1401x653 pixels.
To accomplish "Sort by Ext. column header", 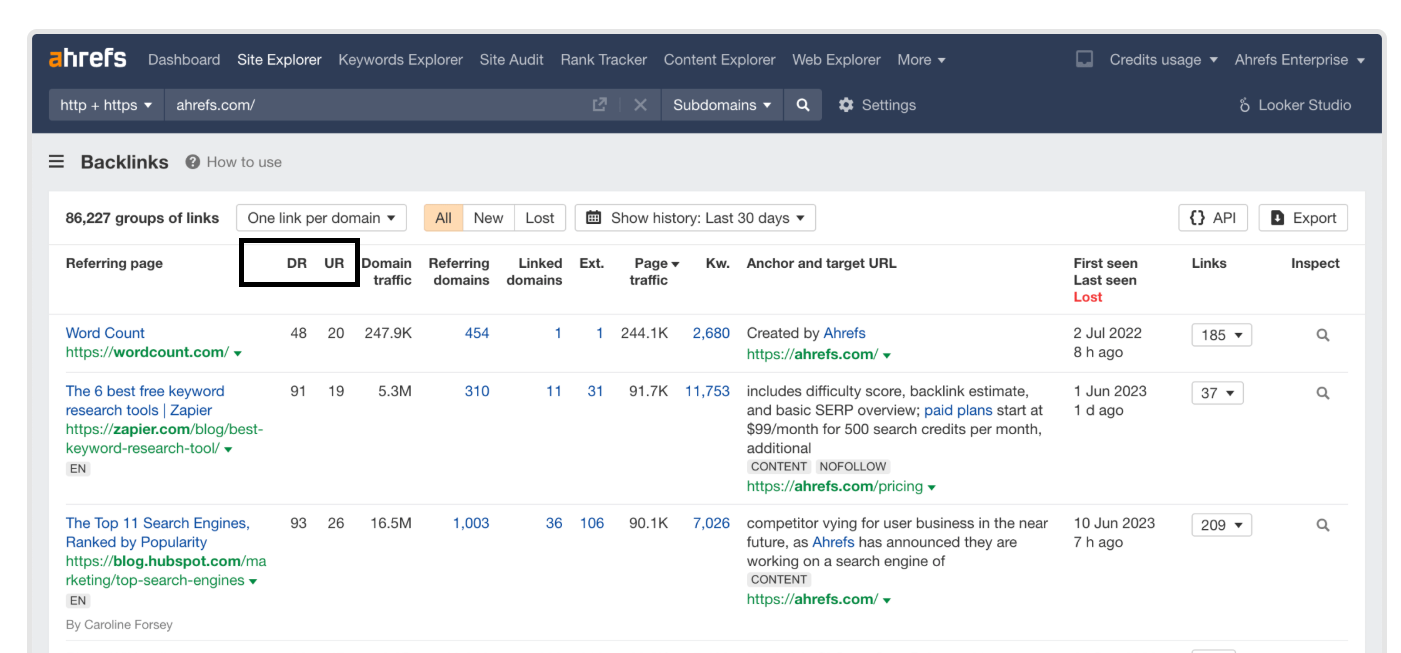I will coord(591,263).
